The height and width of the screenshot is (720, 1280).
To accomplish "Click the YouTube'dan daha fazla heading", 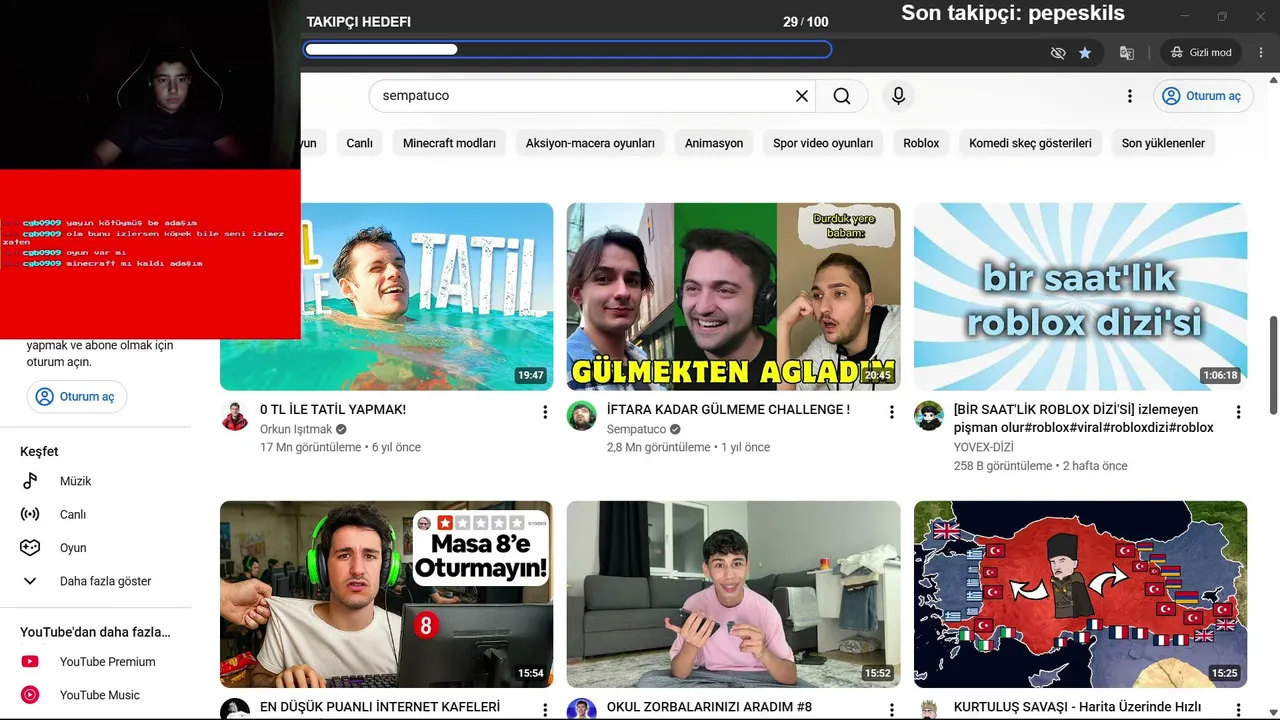I will 95,632.
